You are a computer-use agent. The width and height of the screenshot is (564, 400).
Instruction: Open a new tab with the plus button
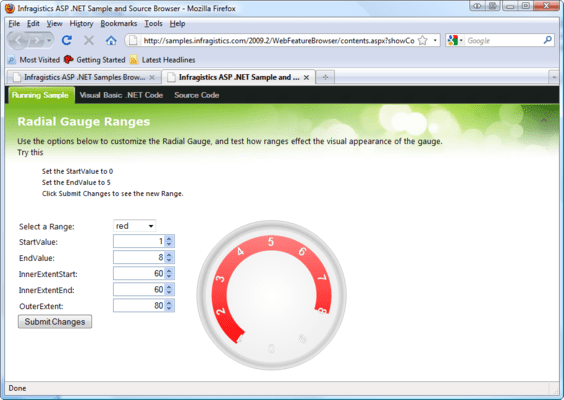coord(325,77)
